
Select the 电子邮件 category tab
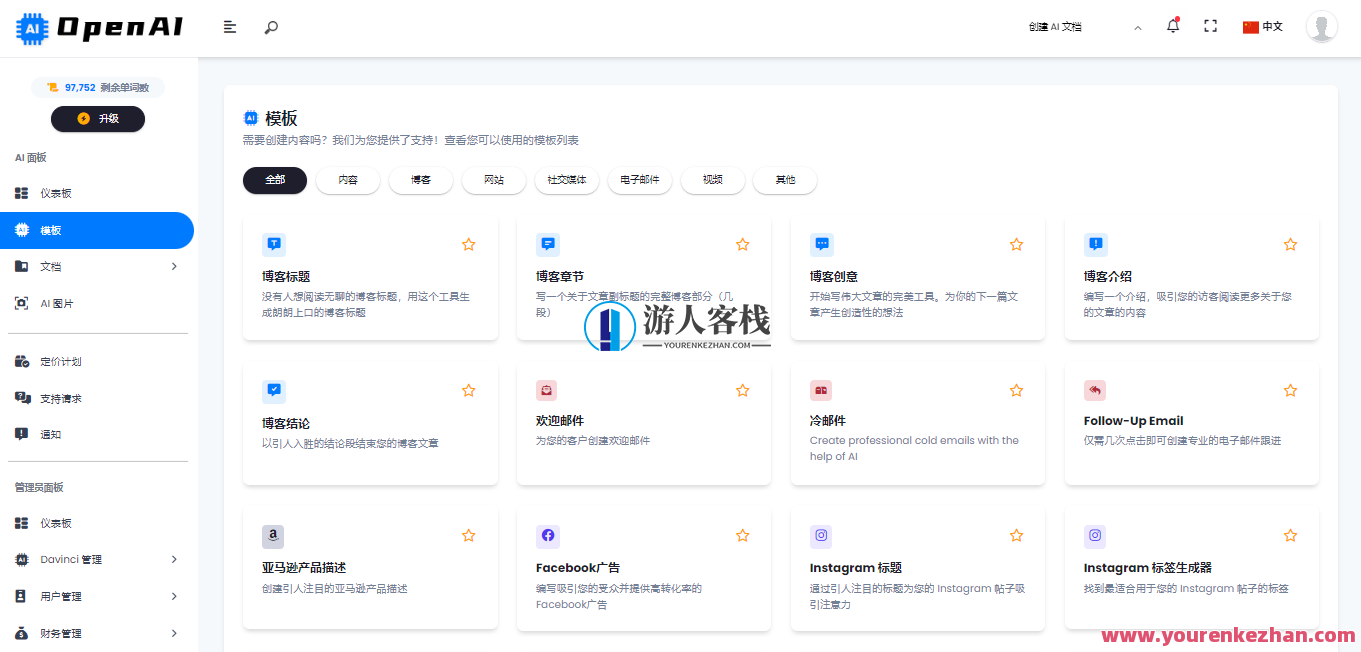pyautogui.click(x=639, y=181)
